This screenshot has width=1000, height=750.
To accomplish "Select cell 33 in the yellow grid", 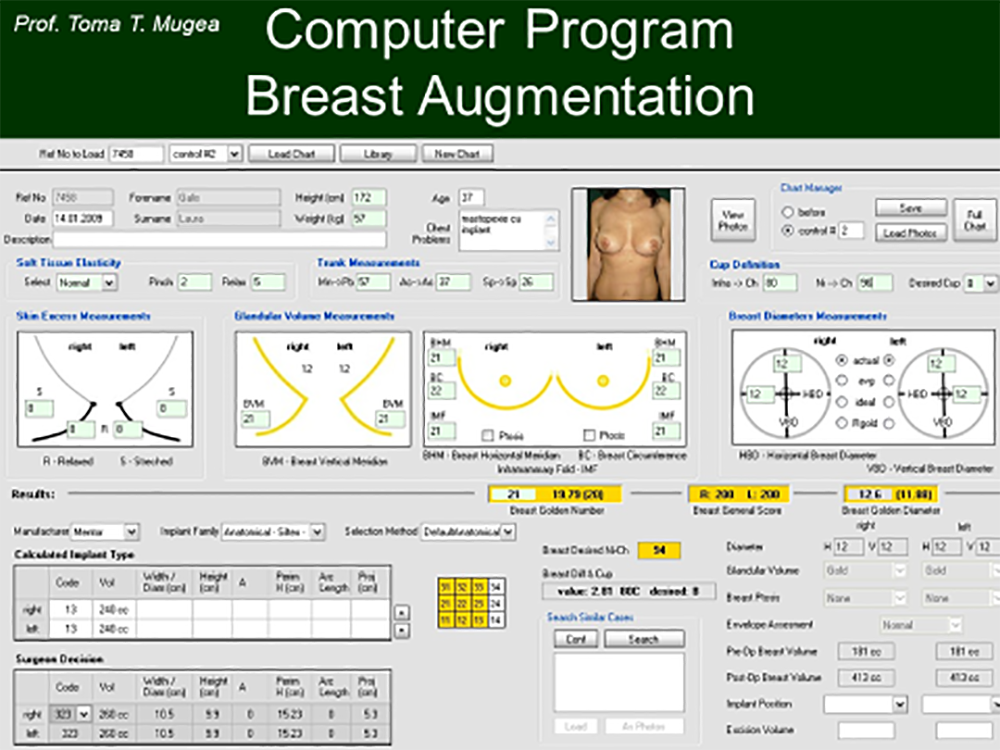I will click(481, 587).
